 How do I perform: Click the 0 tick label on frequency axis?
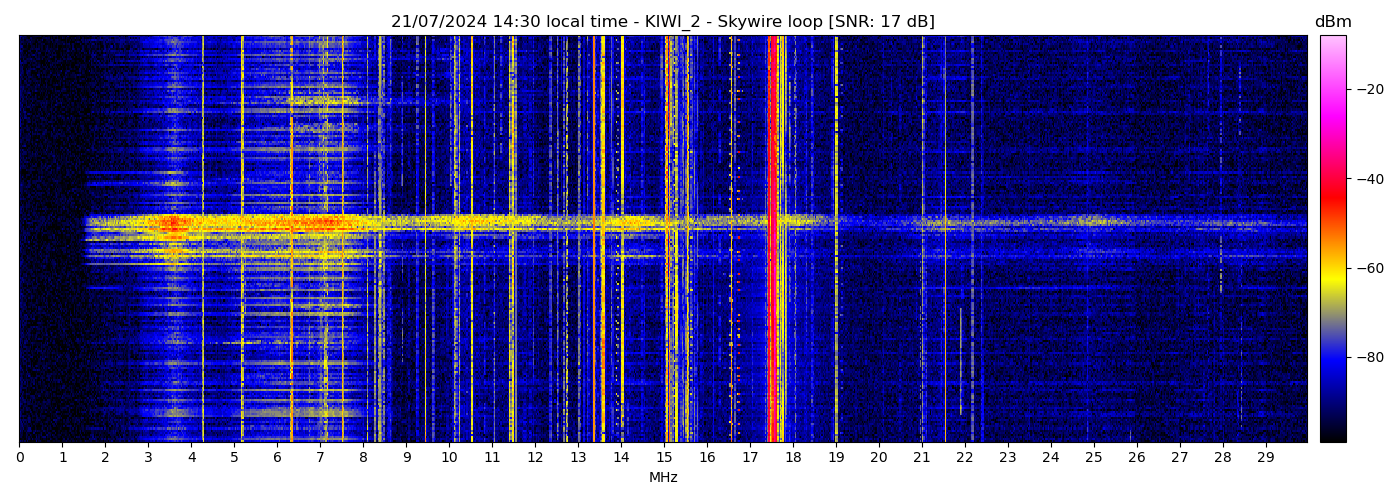coord(19,458)
